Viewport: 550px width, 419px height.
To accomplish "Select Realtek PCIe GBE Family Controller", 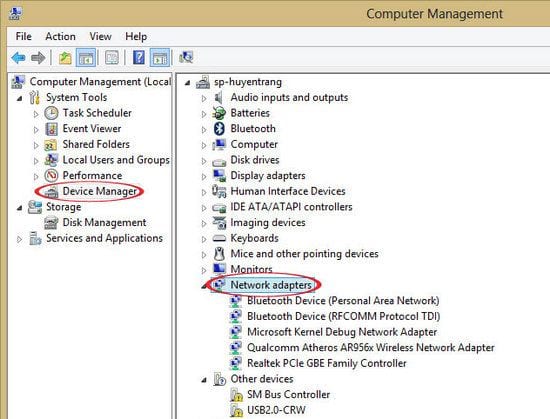I will [327, 363].
